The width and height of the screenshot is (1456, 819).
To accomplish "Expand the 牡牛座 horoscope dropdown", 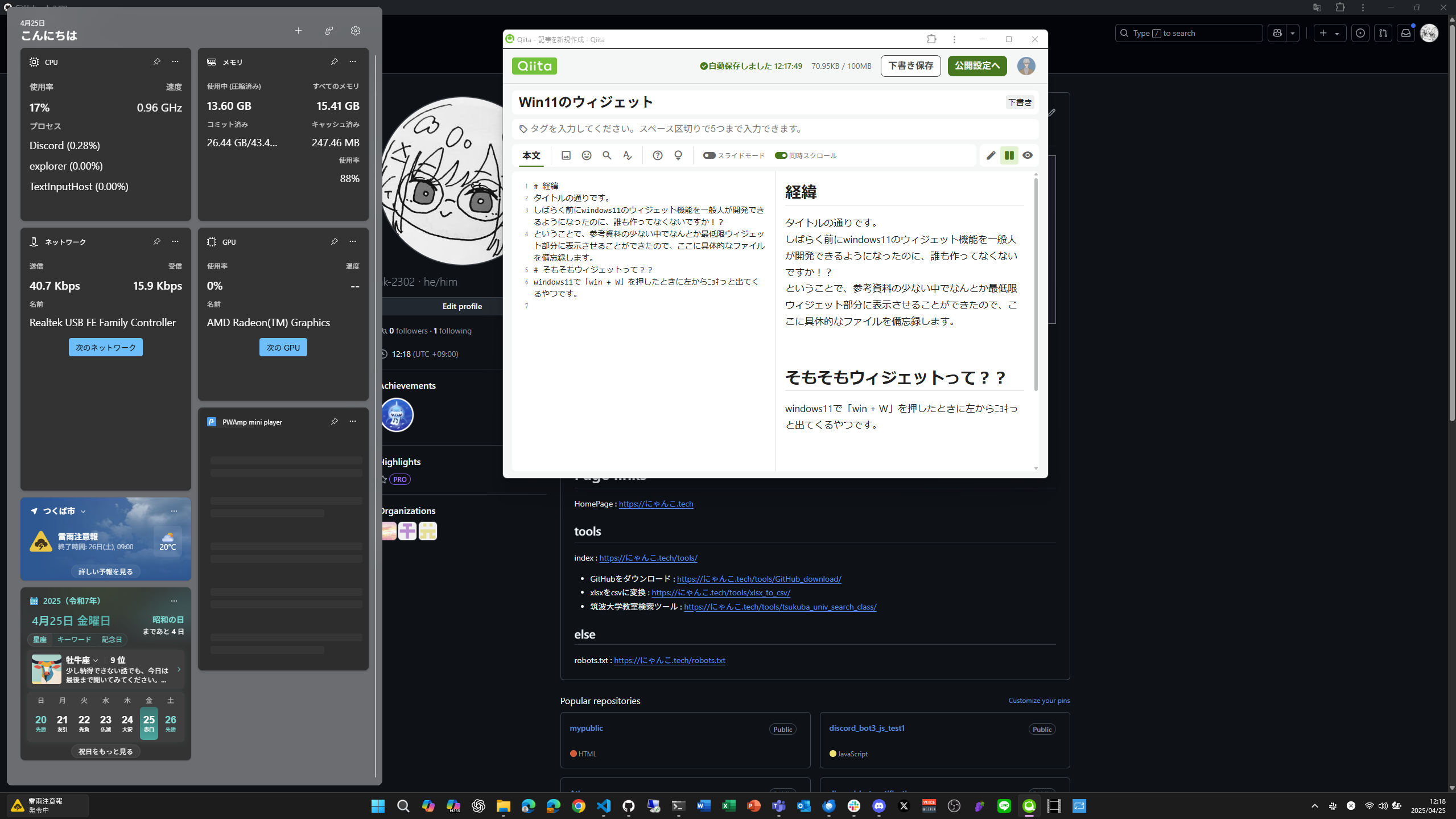I will 96,660.
